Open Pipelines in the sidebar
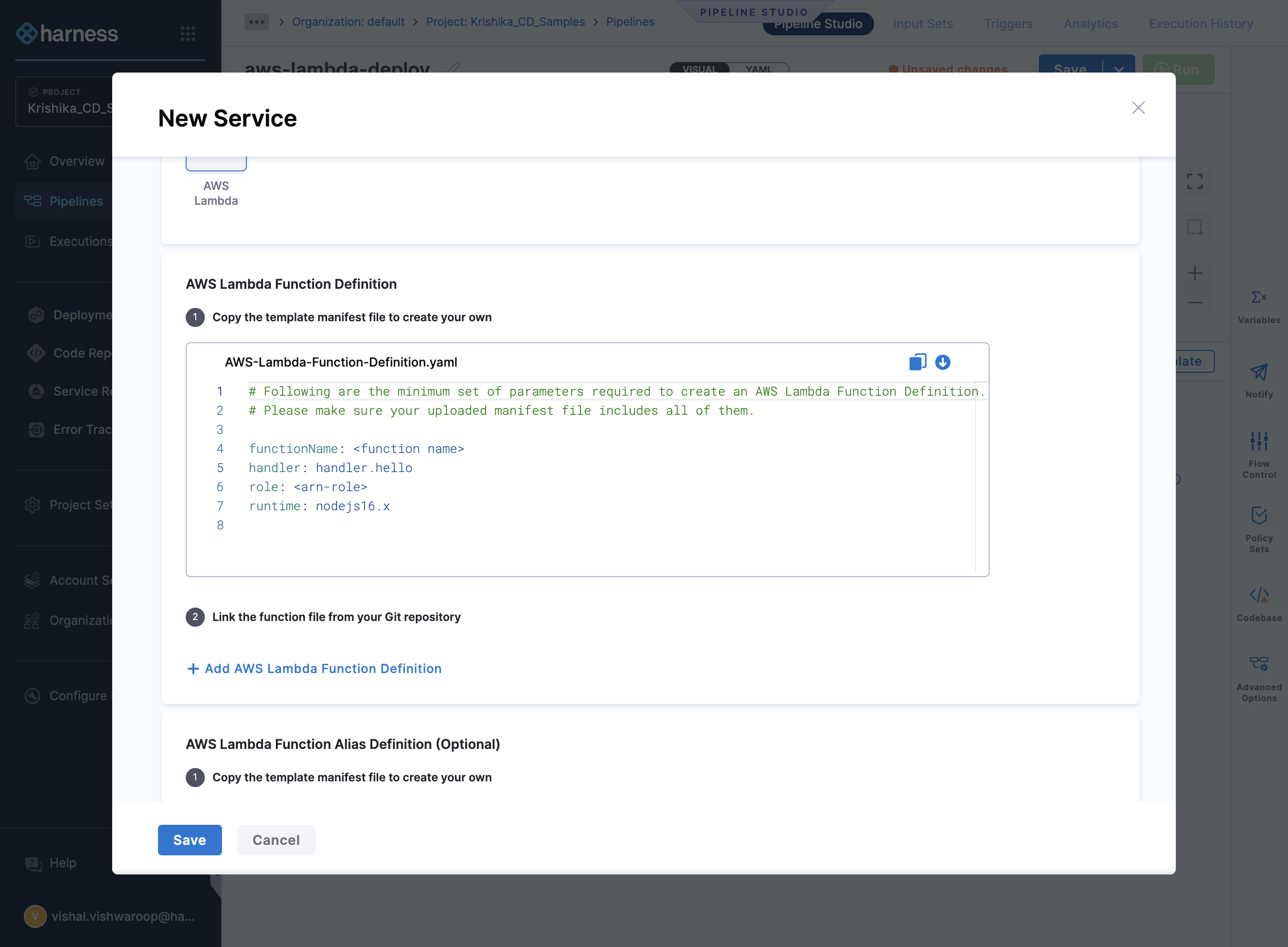The width and height of the screenshot is (1288, 947). [64, 201]
